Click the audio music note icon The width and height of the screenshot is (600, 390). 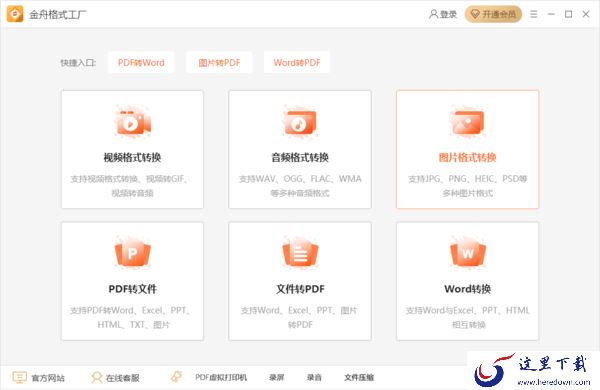(x=300, y=122)
